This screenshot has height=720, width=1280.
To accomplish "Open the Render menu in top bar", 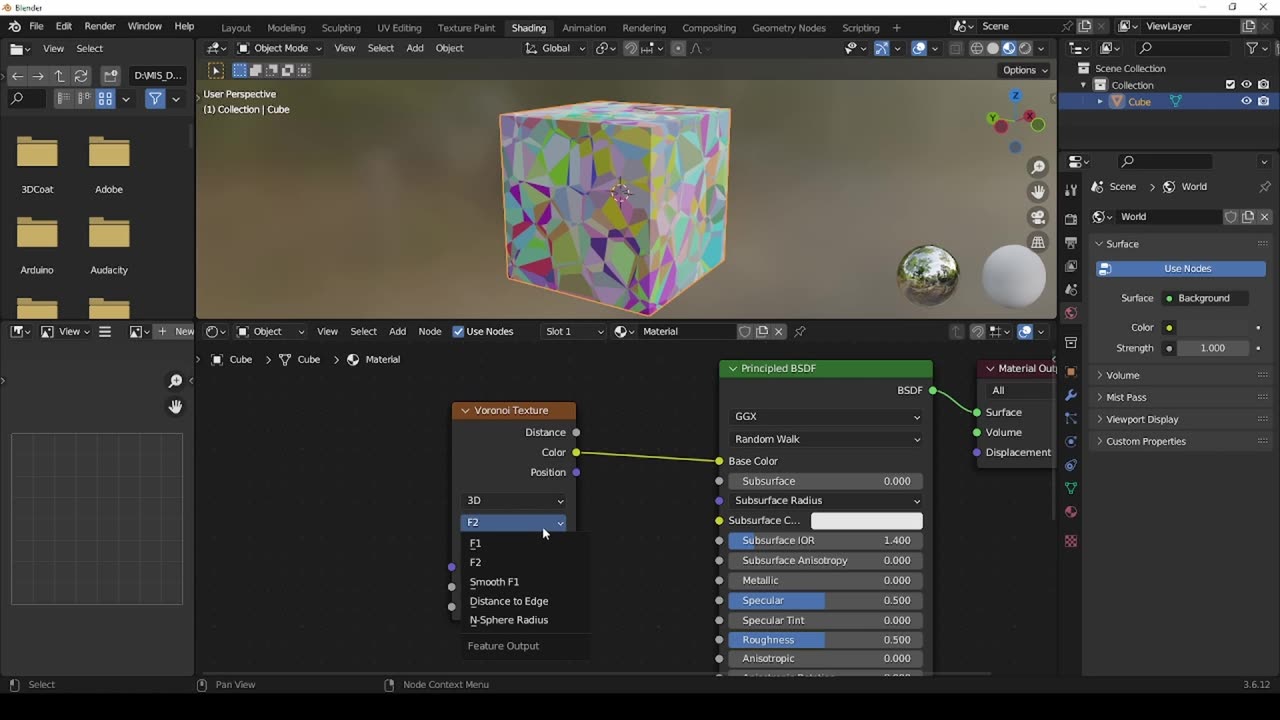I will (100, 26).
